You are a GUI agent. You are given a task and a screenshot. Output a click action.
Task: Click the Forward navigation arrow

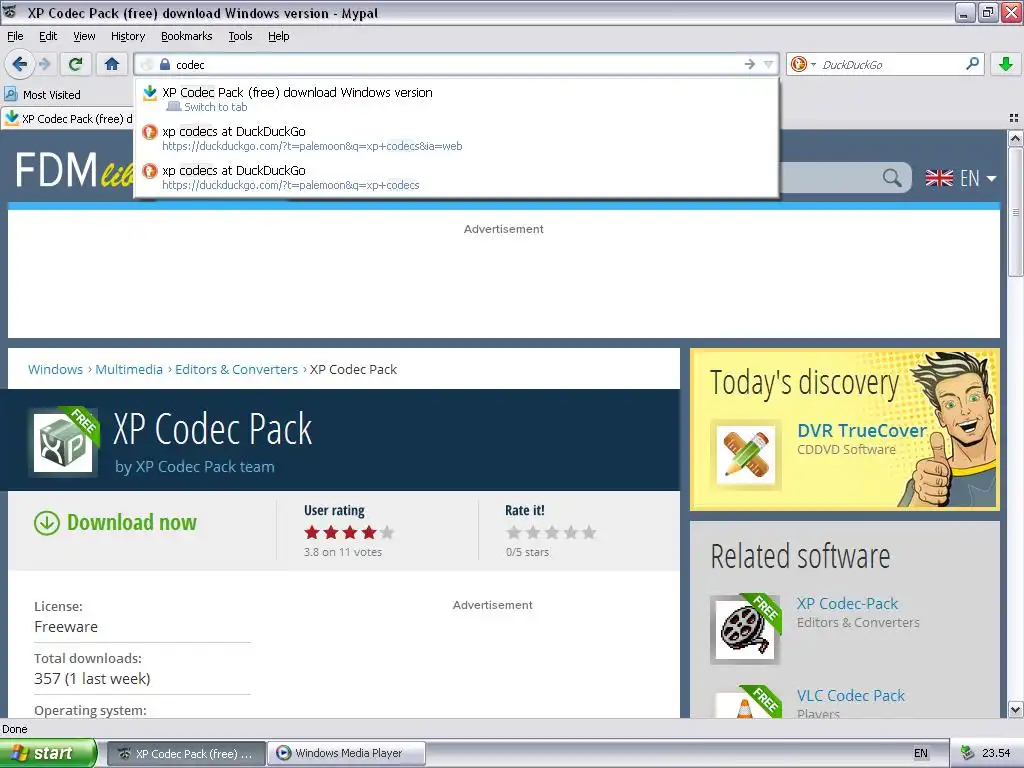point(44,64)
